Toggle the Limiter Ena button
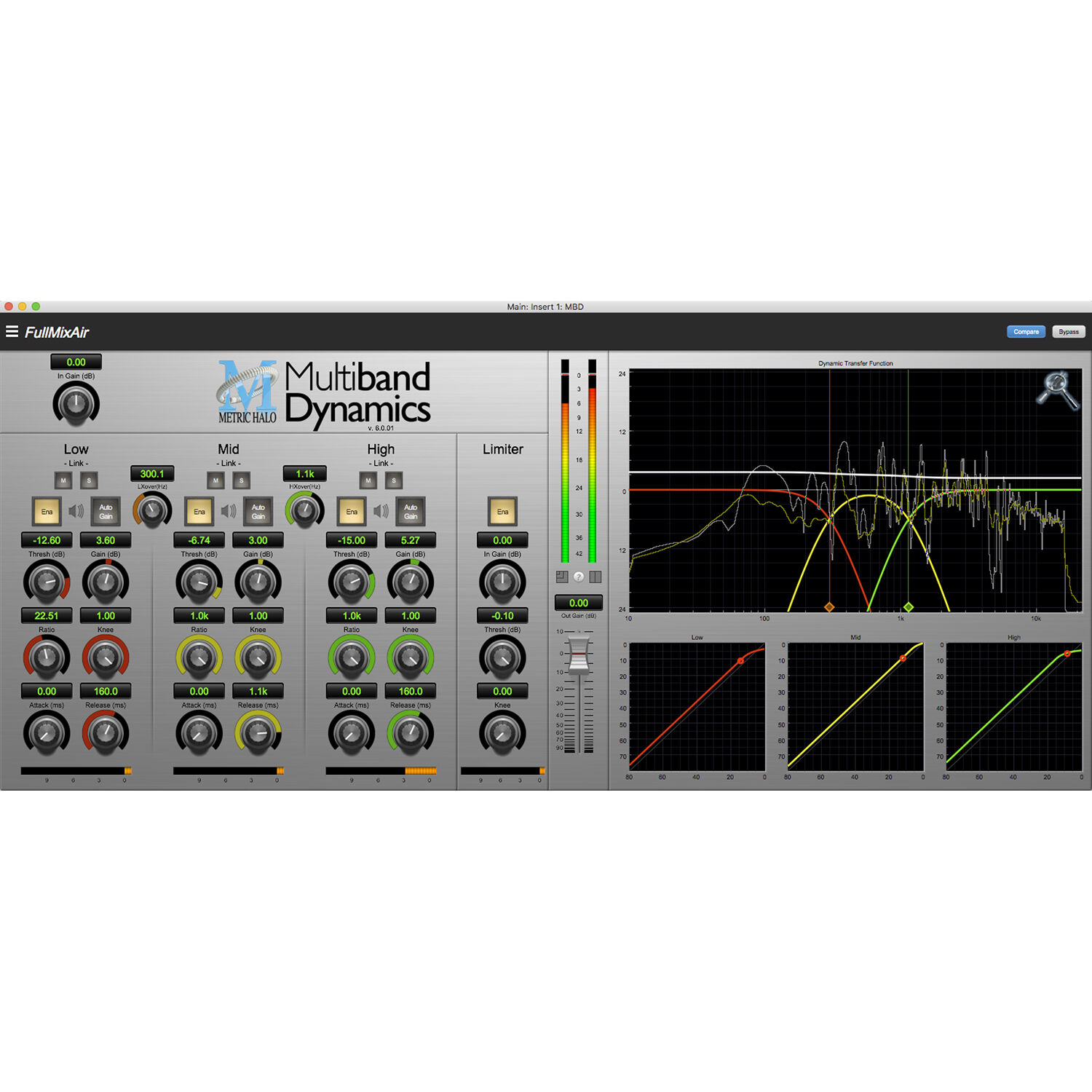The image size is (1092, 1092). click(502, 511)
